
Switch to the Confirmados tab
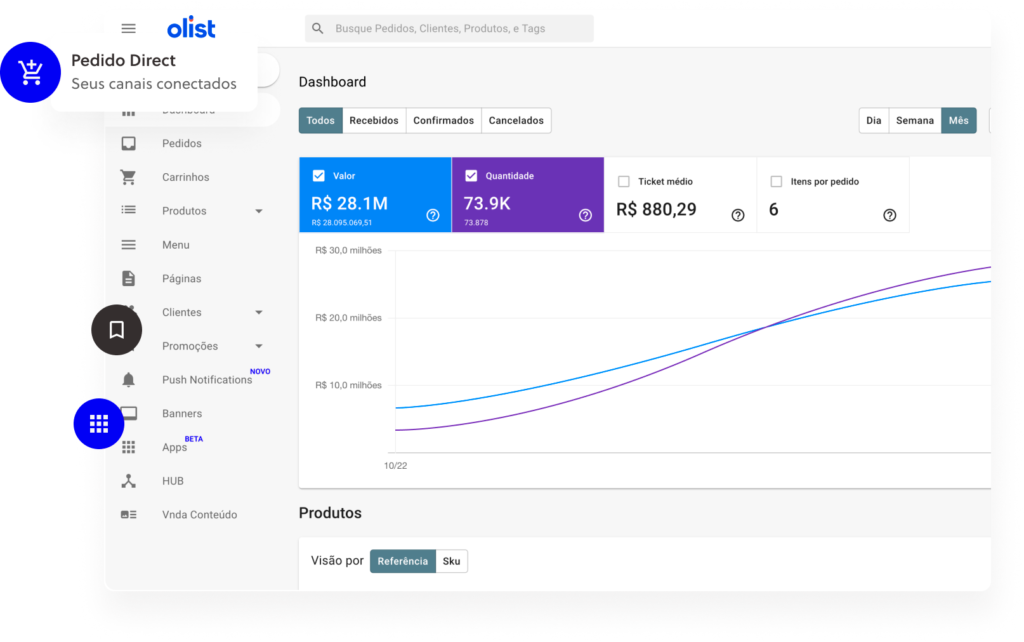coord(443,121)
